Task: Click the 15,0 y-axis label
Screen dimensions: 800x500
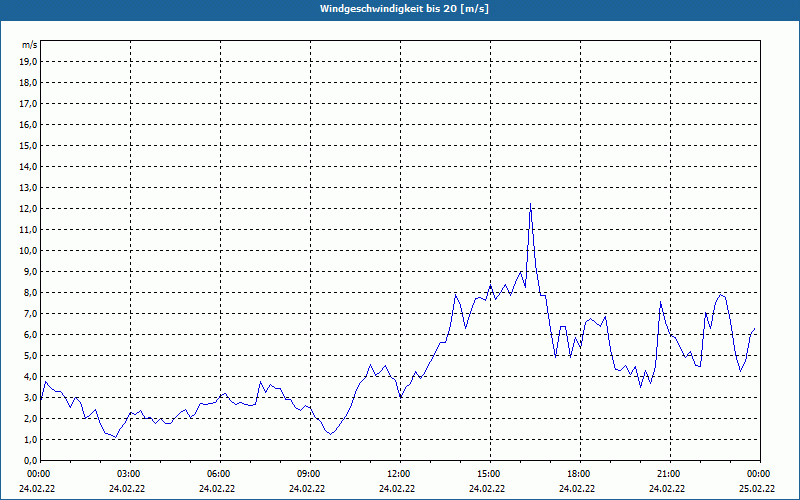Action: 28,145
